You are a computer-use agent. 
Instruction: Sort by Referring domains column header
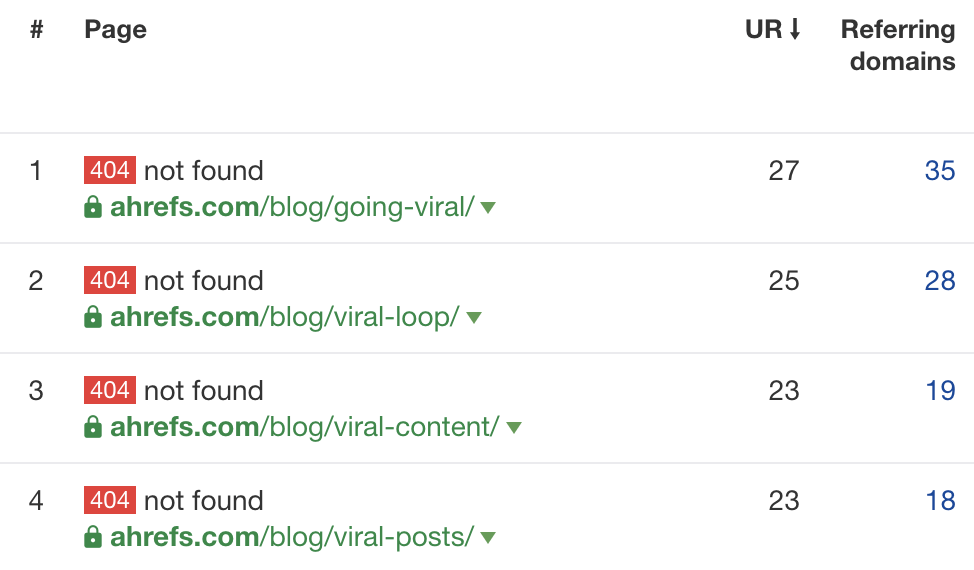pyautogui.click(x=898, y=46)
